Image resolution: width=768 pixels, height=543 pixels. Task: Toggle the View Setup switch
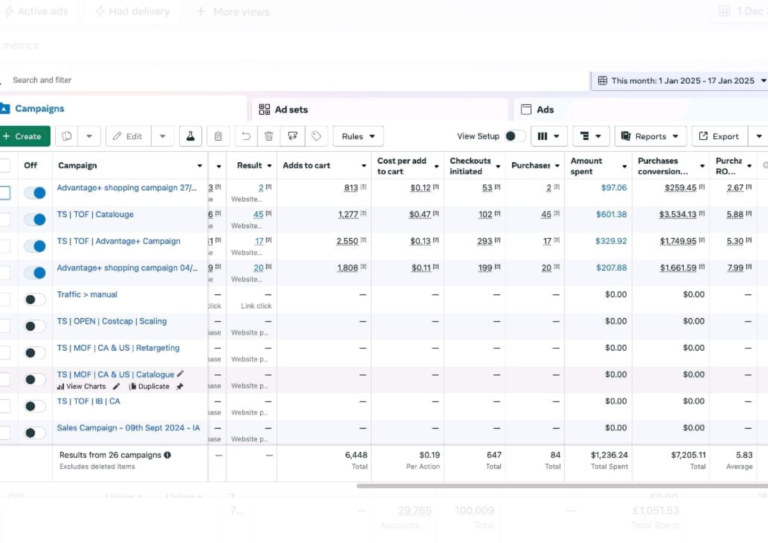(514, 136)
